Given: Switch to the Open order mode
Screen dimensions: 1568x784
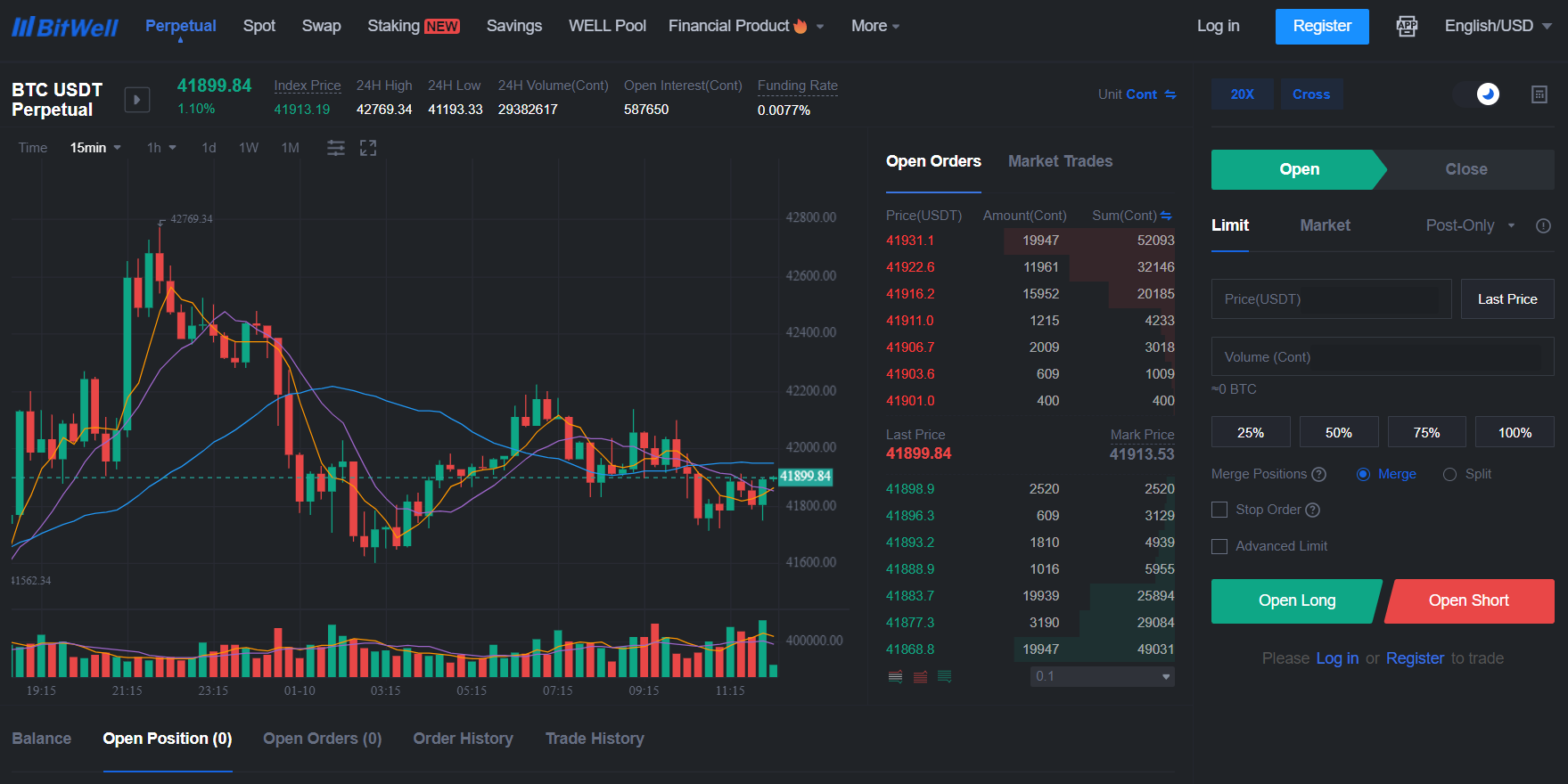Looking at the screenshot, I should 1299,169.
